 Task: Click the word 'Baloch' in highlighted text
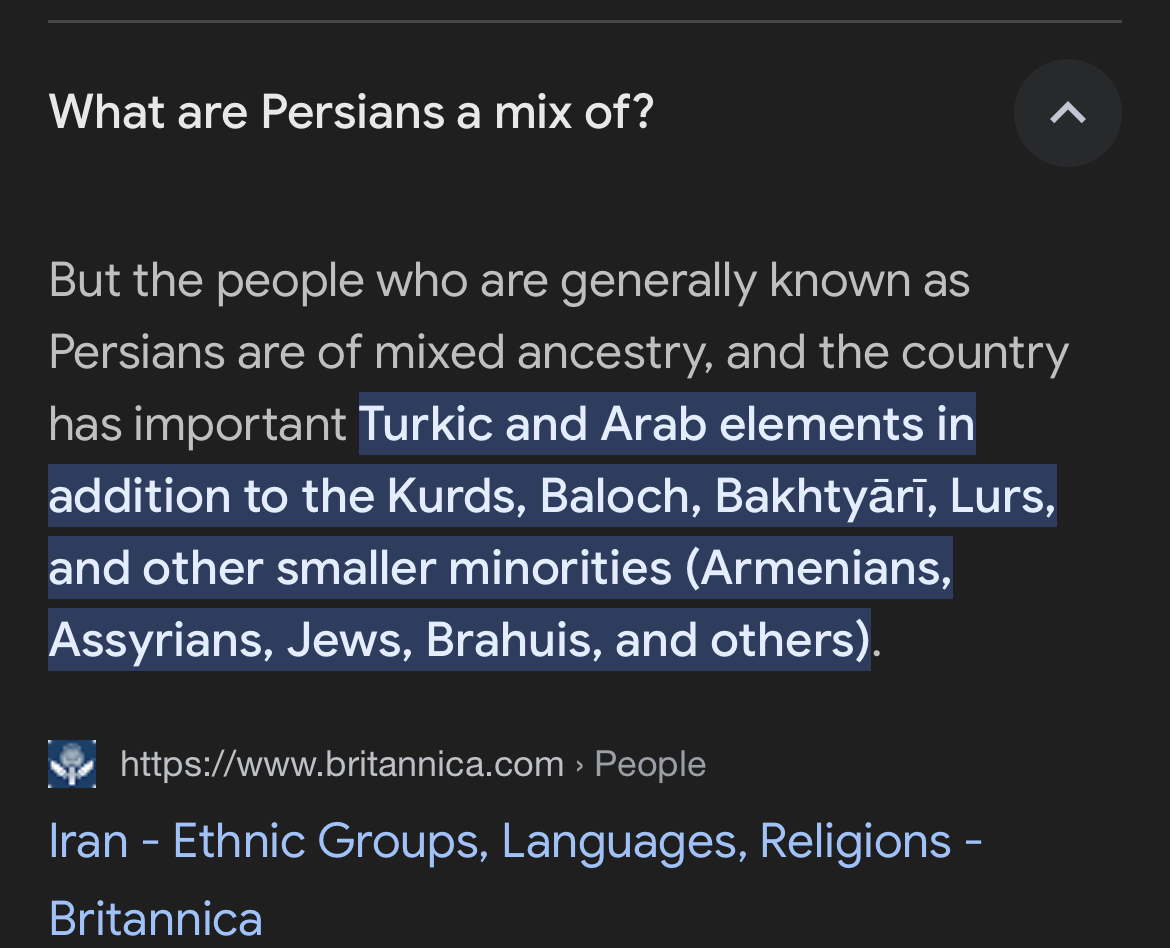pos(621,496)
